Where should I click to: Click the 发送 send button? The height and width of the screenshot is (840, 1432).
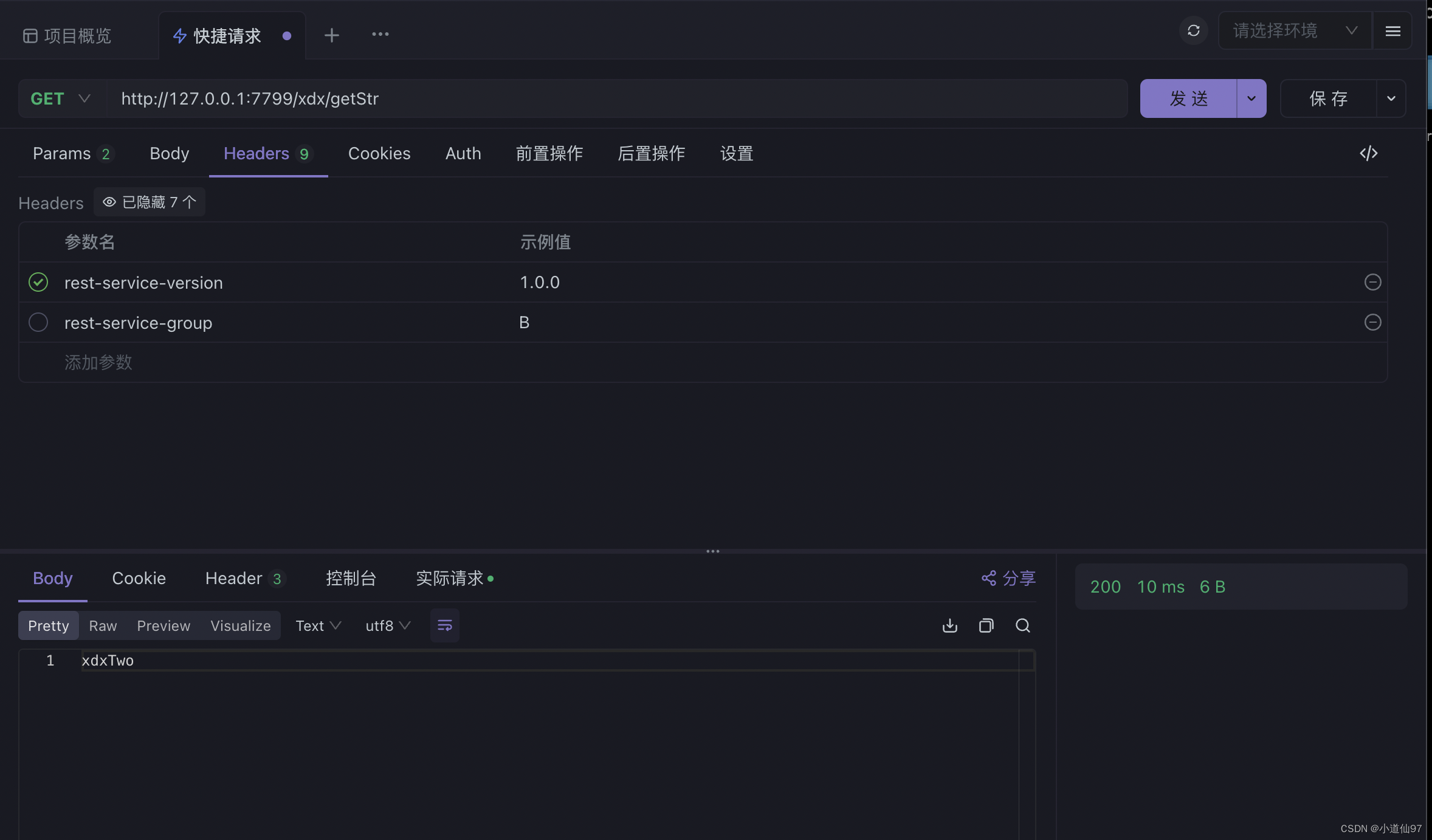pos(1189,98)
